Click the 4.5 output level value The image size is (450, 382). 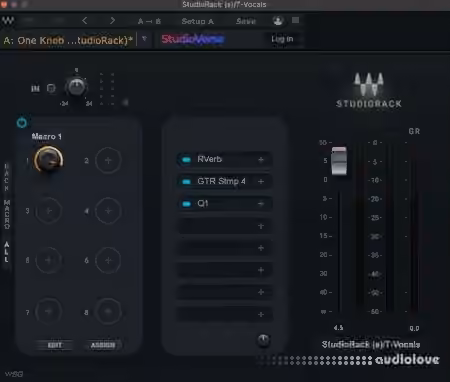point(338,328)
